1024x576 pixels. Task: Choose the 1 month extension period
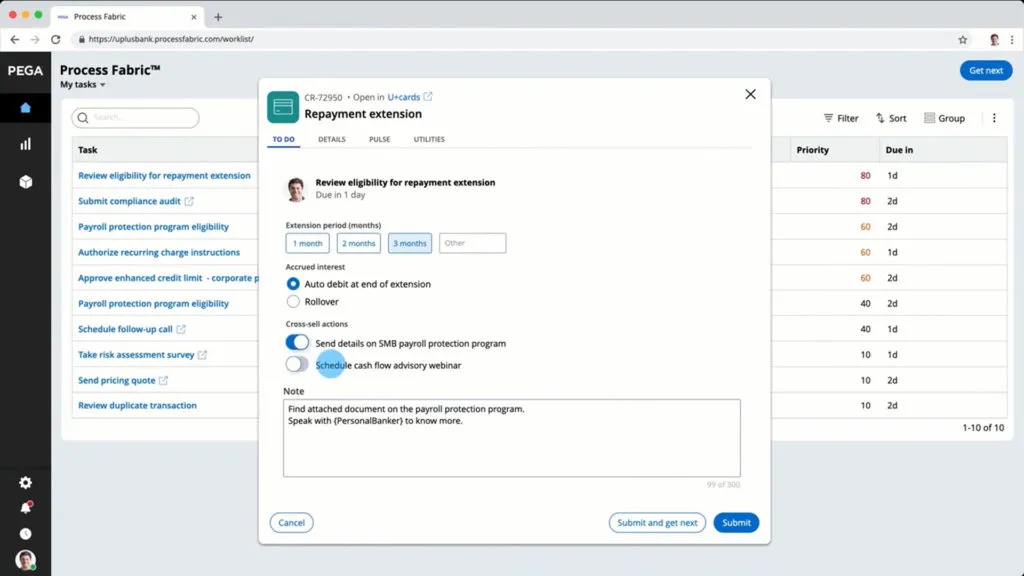click(x=308, y=243)
